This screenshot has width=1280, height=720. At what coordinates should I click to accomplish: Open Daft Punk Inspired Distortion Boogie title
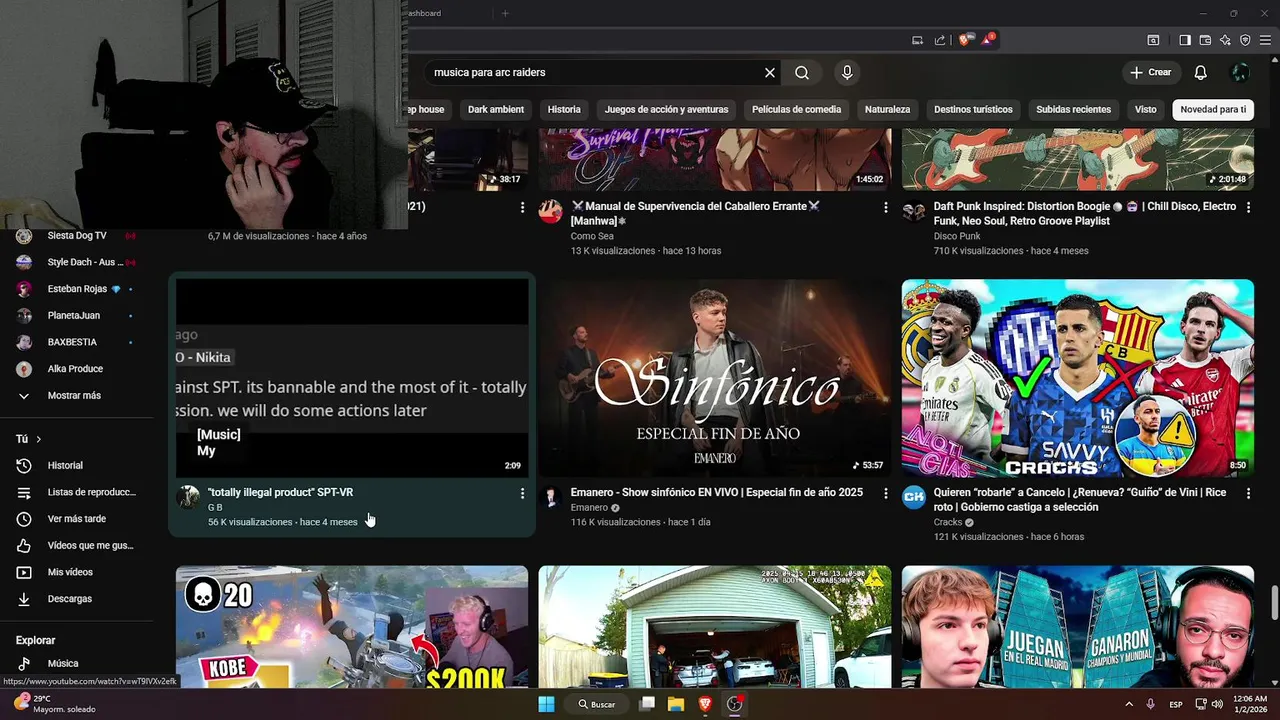click(1085, 214)
